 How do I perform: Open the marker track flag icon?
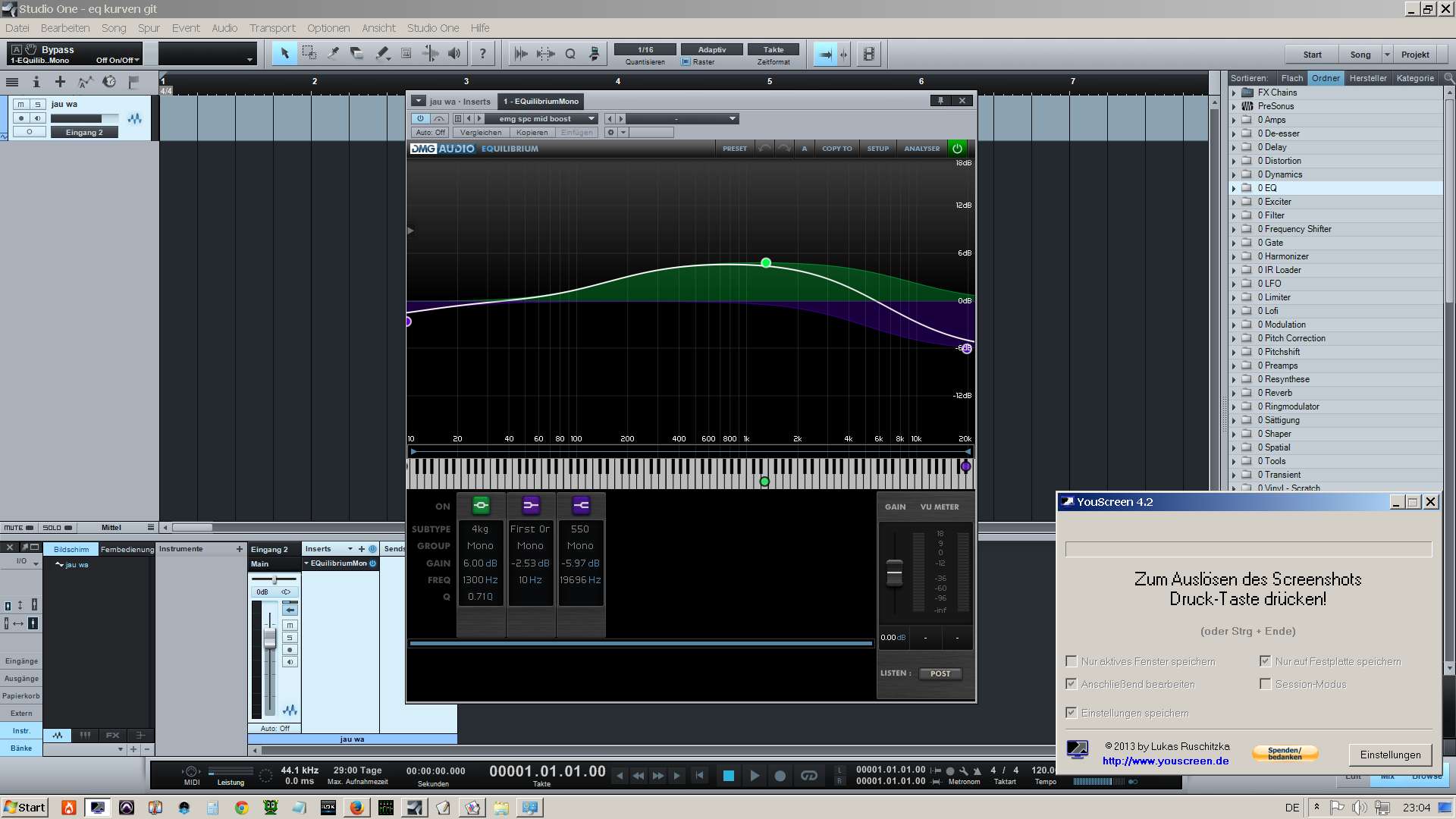click(x=133, y=82)
